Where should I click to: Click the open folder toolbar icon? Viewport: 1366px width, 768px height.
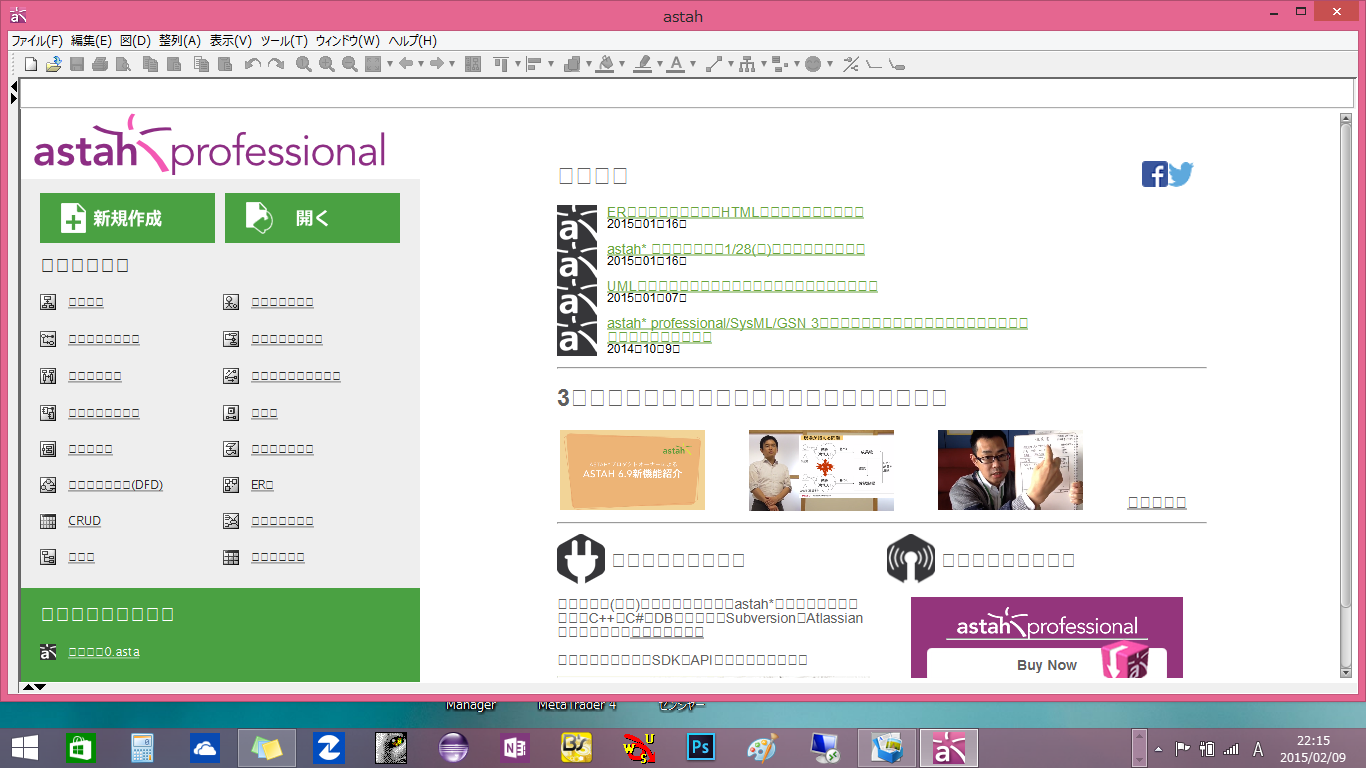53,64
